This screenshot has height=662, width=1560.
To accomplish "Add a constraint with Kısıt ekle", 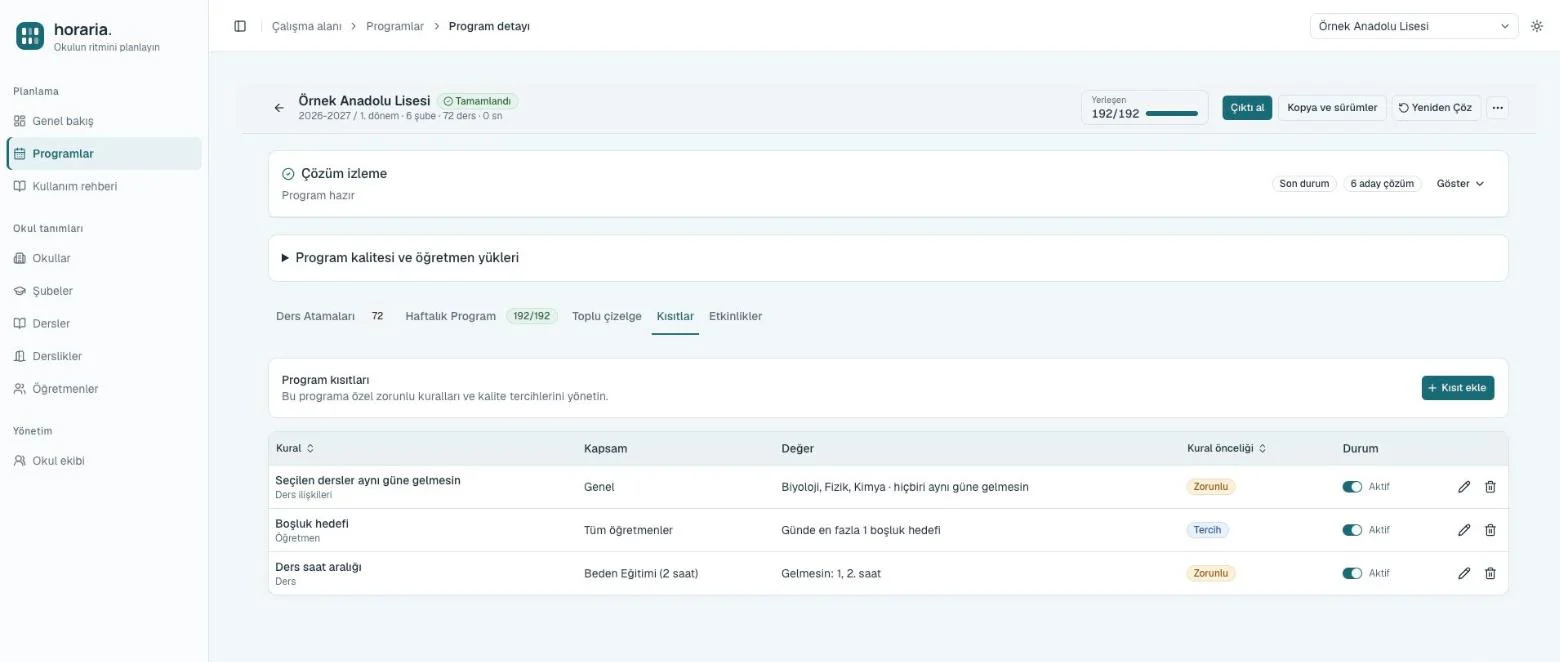I will coord(1458,388).
